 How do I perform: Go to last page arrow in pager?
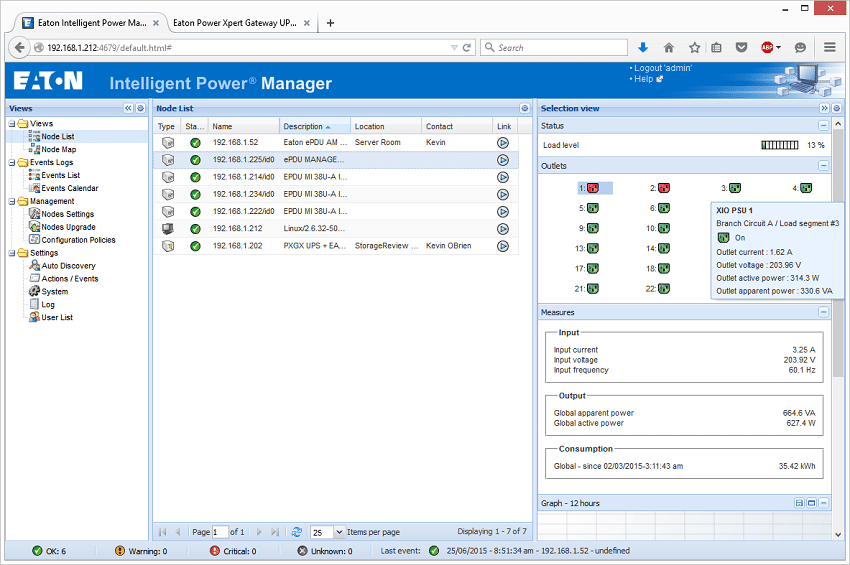point(275,532)
